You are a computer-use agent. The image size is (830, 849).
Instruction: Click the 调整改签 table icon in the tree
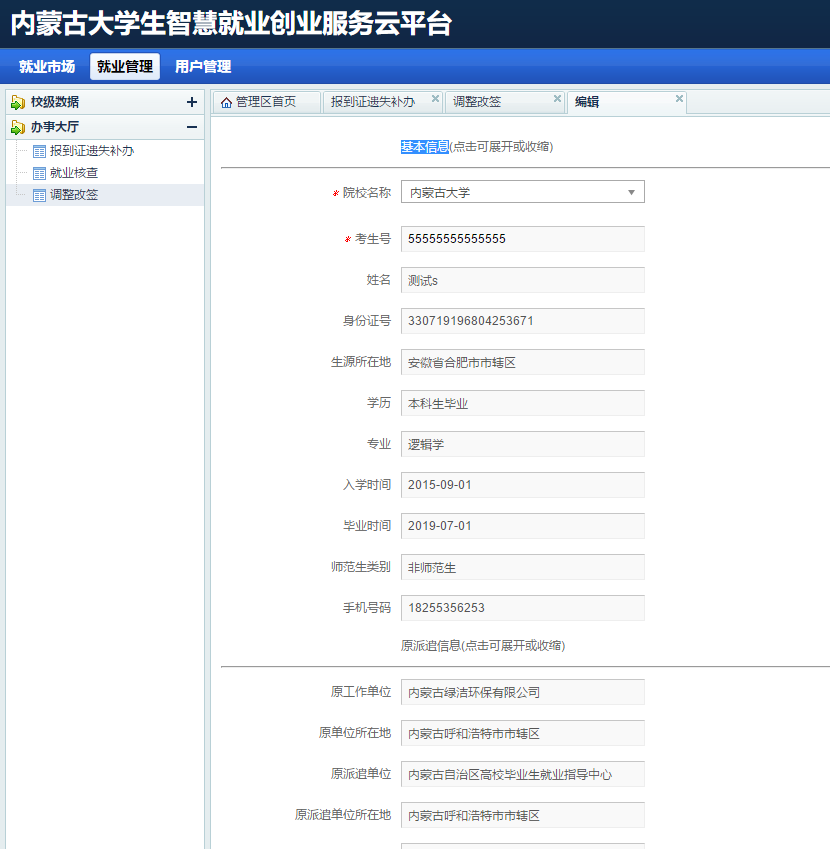point(39,195)
